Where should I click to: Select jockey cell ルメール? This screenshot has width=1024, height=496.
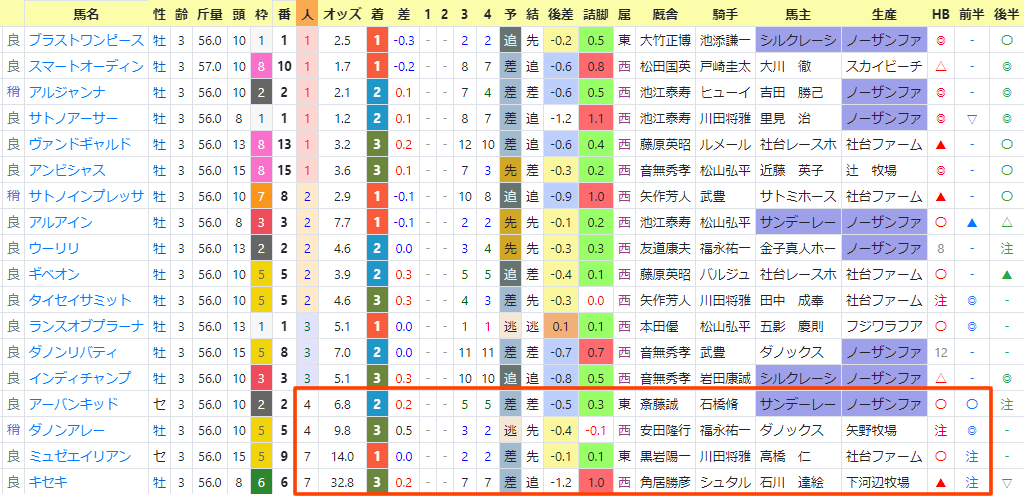[x=725, y=144]
